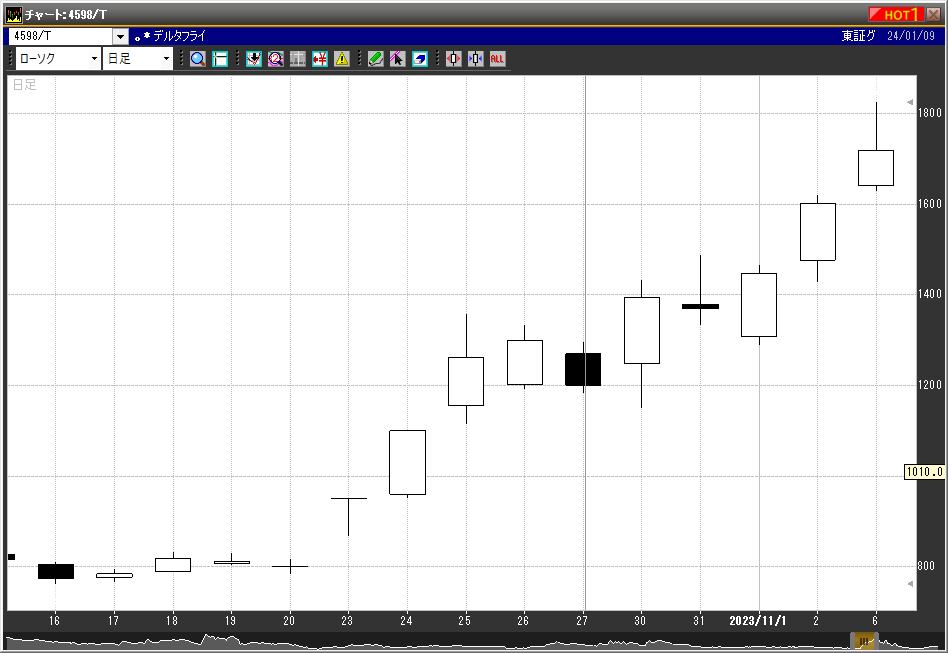Select the eraser tool icon

click(420, 59)
